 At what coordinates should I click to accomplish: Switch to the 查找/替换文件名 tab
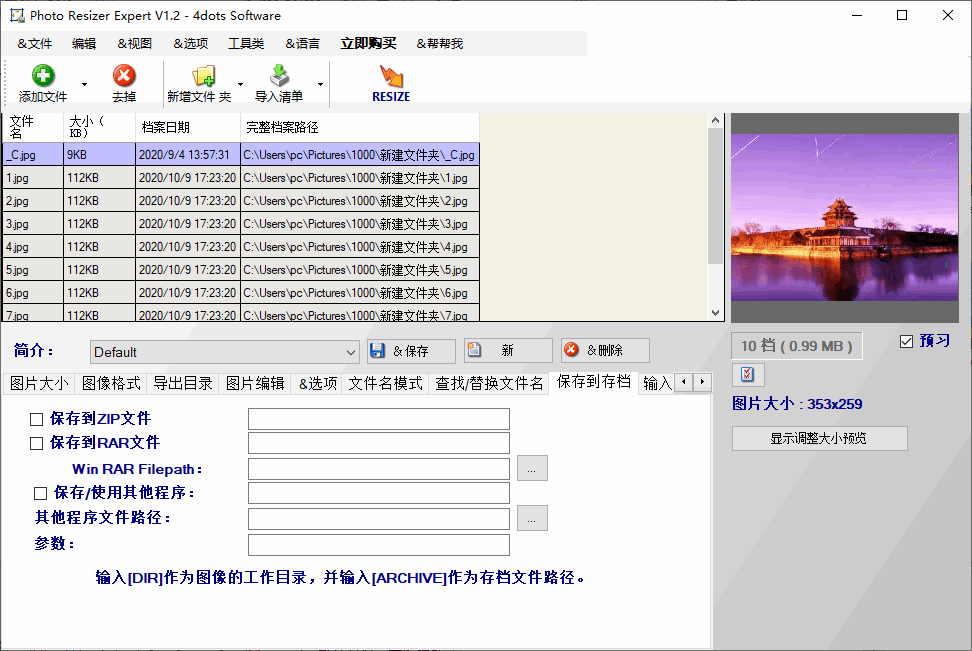click(x=488, y=384)
